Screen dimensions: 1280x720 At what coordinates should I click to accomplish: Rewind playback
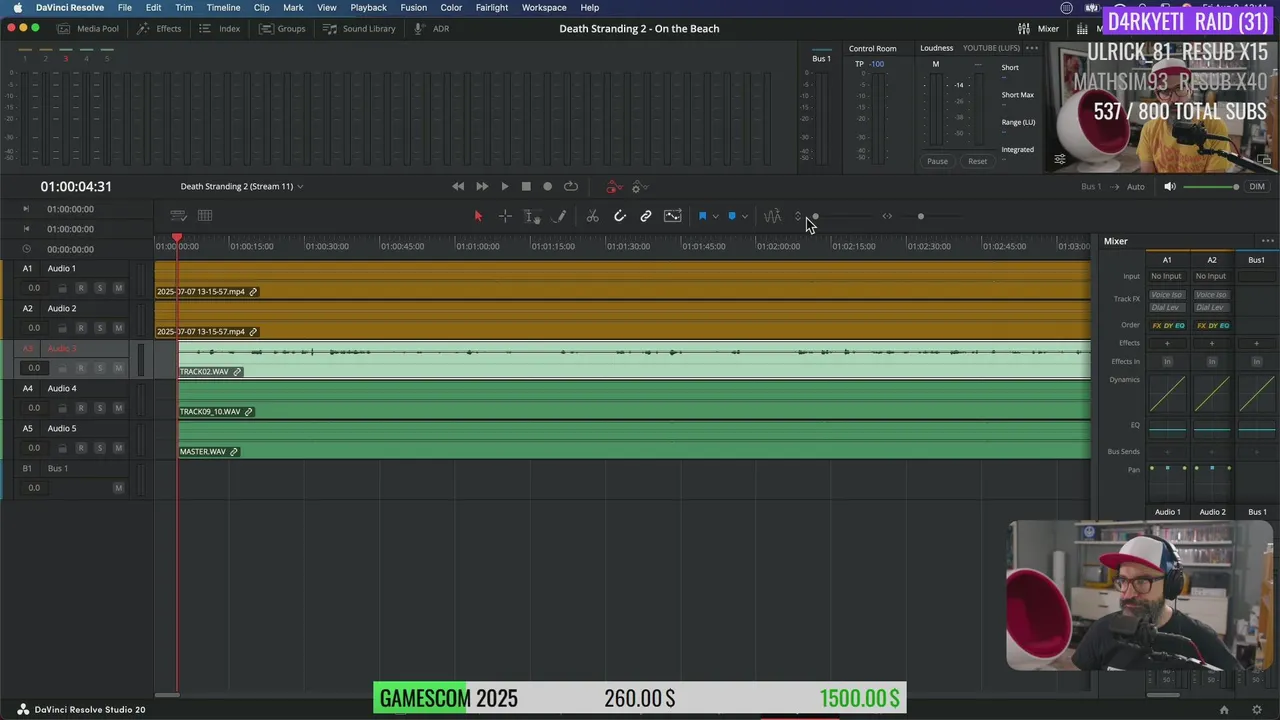[458, 186]
